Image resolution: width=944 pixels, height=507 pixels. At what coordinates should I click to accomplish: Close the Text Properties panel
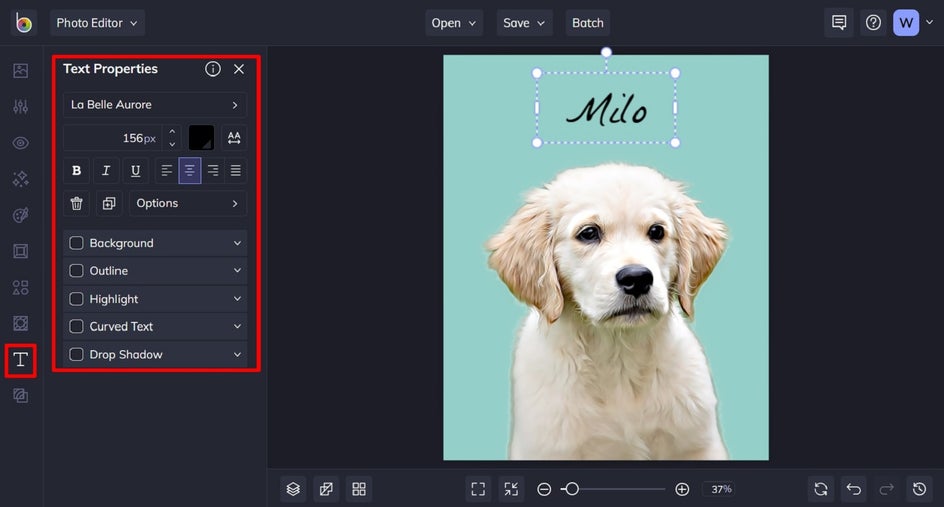[239, 69]
